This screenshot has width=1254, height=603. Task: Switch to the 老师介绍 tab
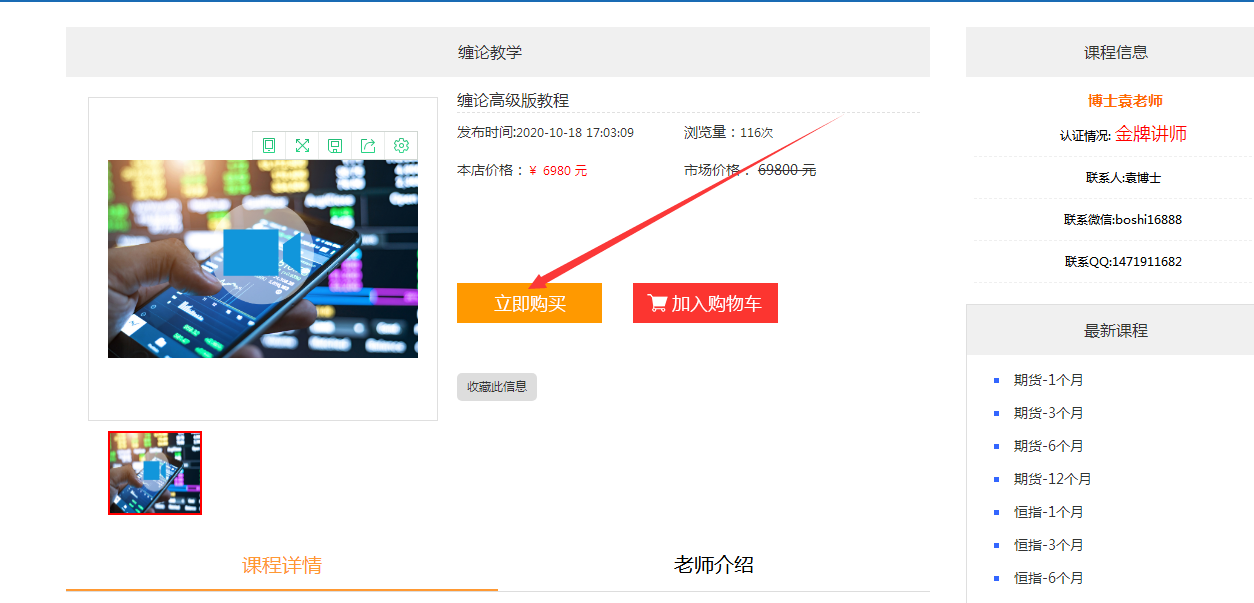coord(713,565)
